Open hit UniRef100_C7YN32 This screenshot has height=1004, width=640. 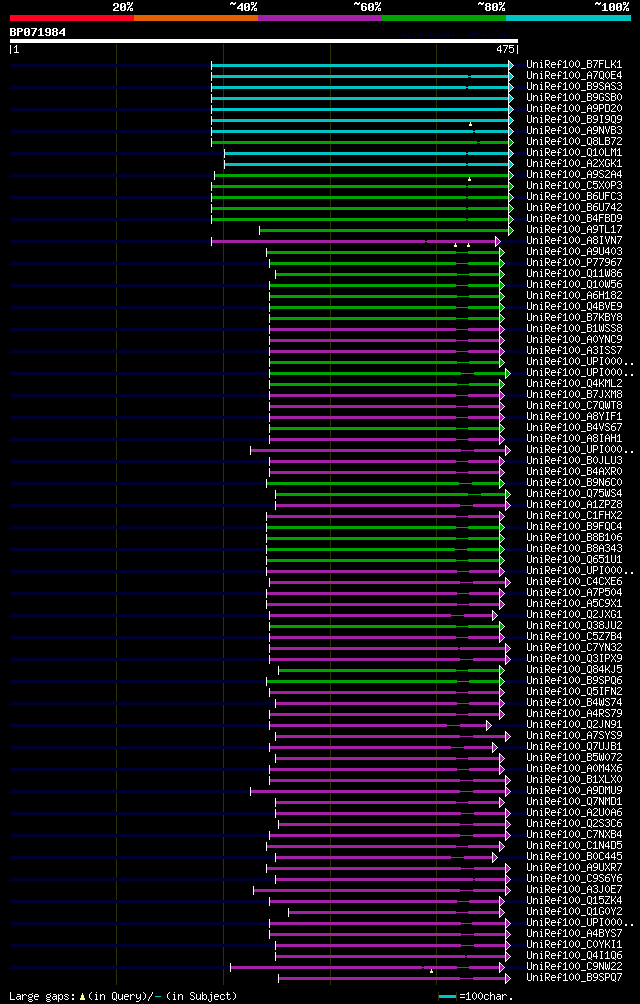coord(573,648)
